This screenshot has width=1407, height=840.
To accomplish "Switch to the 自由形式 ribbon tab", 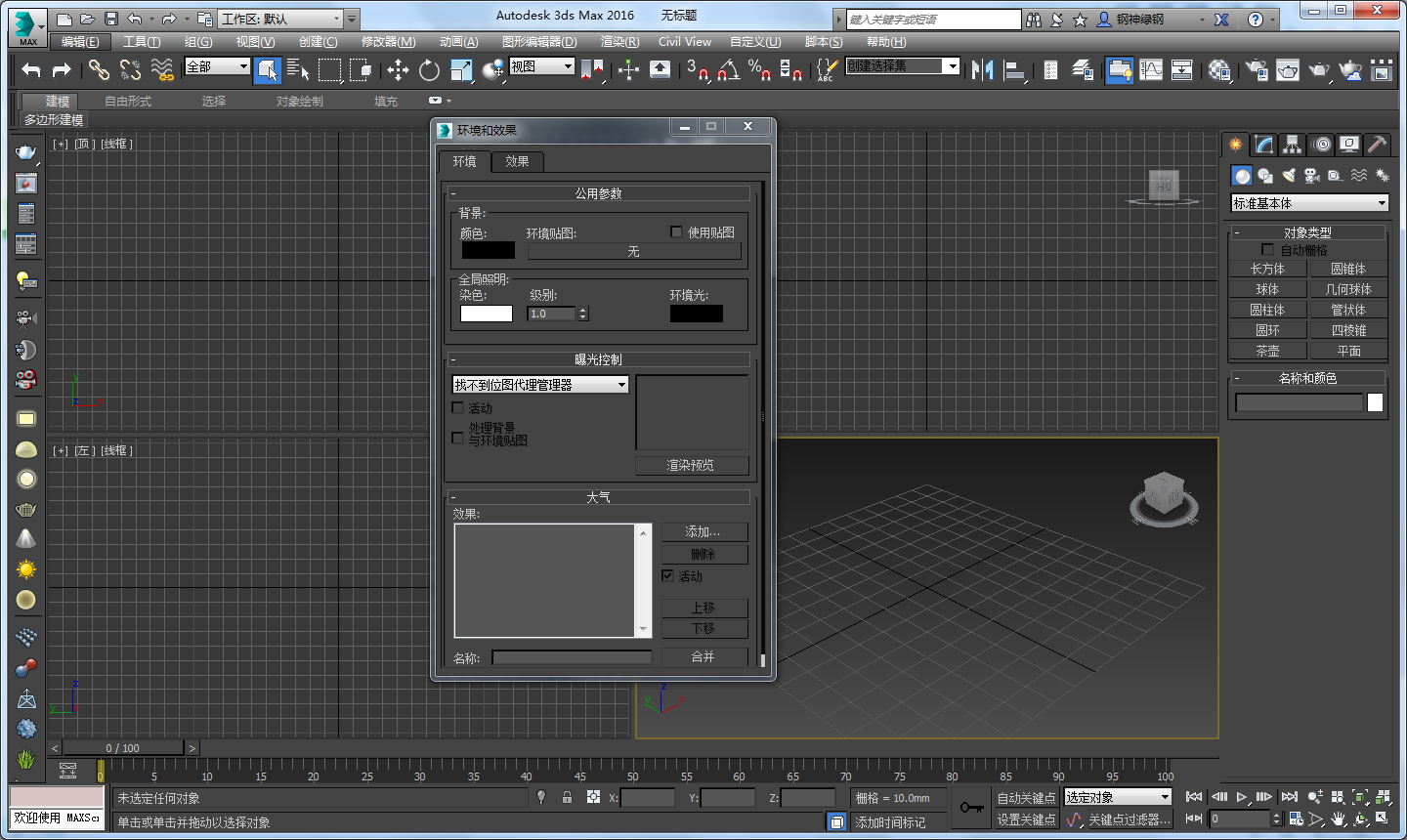I will point(128,102).
